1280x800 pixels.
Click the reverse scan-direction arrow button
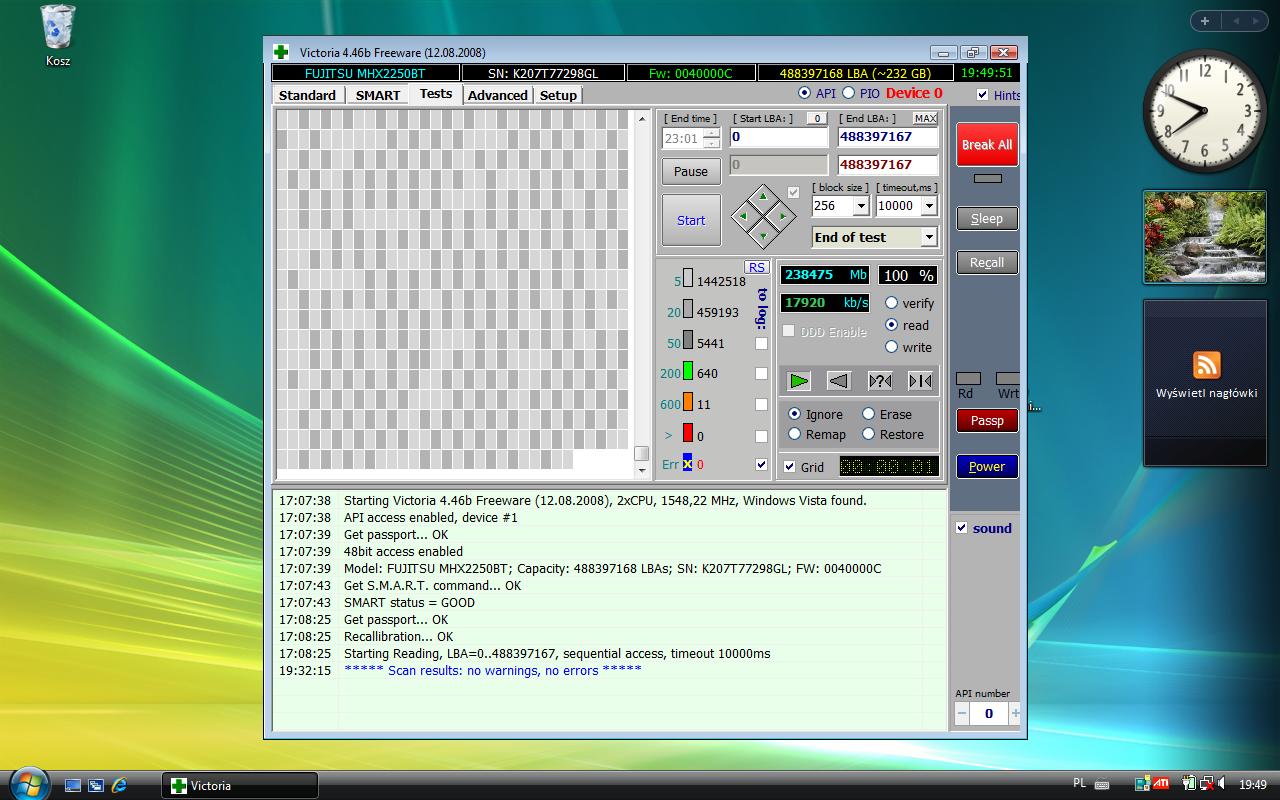839,380
